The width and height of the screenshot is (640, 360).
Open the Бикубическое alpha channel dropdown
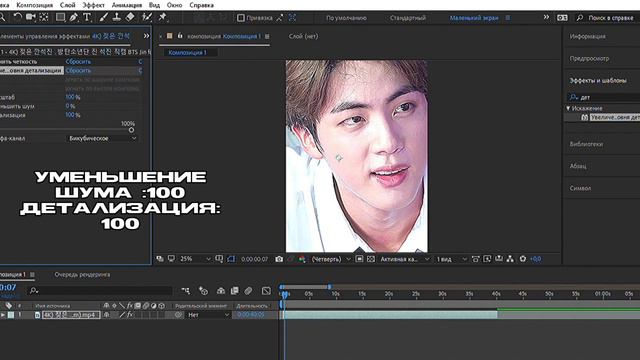[102, 138]
